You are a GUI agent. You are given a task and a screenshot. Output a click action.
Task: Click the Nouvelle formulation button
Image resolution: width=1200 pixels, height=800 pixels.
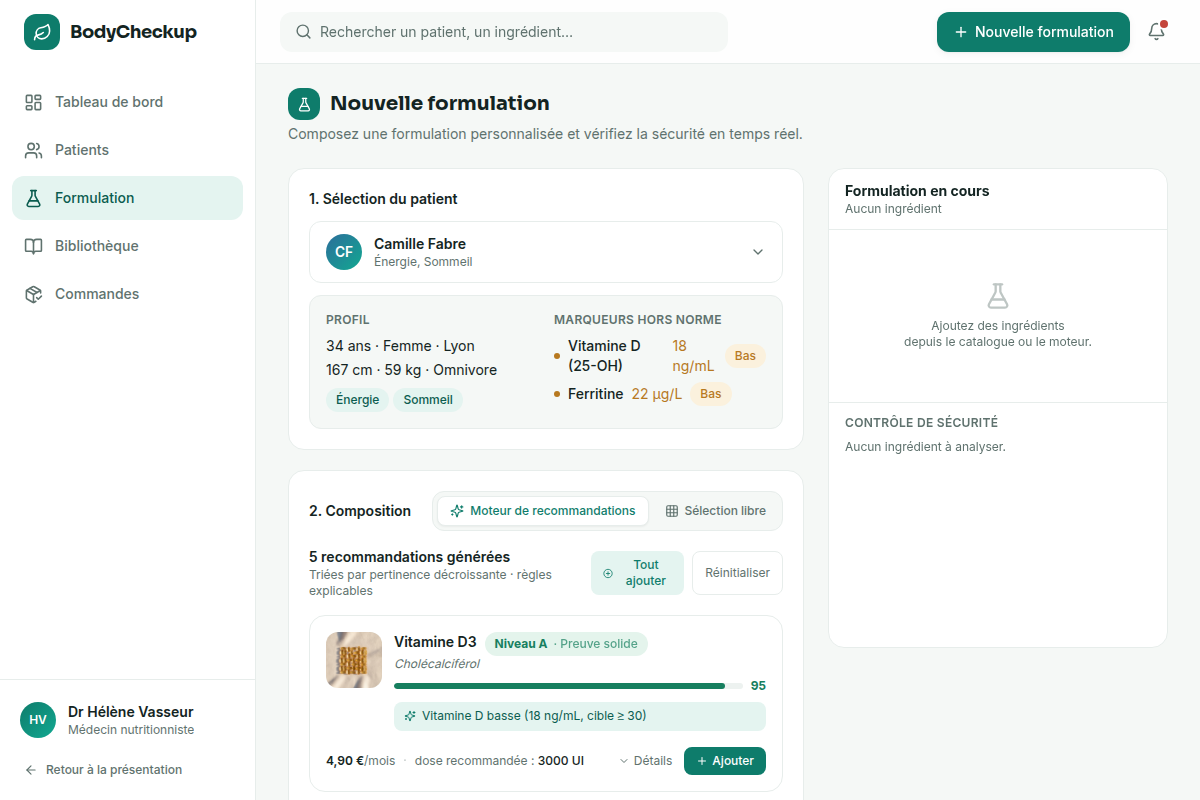[x=1033, y=32]
